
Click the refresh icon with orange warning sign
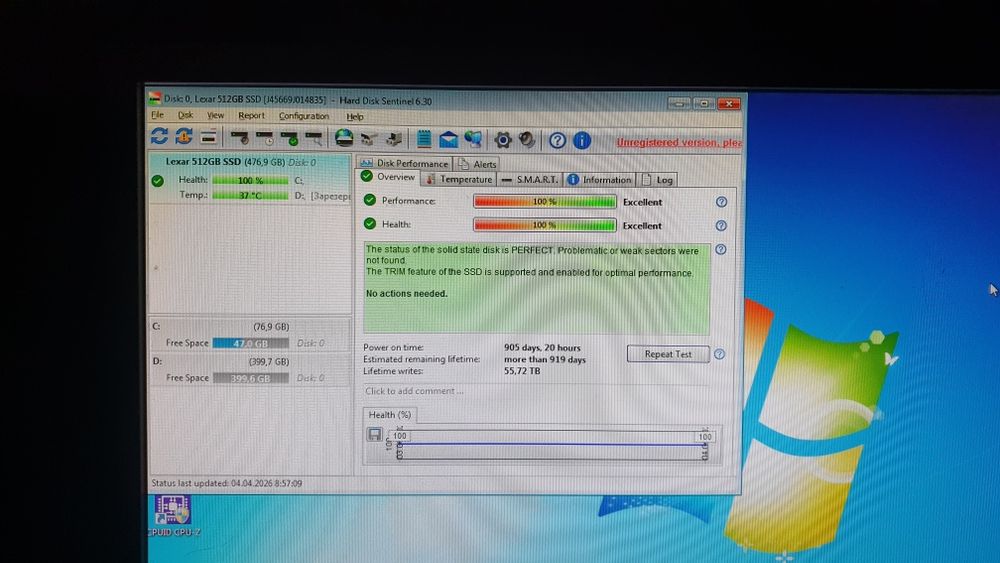click(x=184, y=136)
